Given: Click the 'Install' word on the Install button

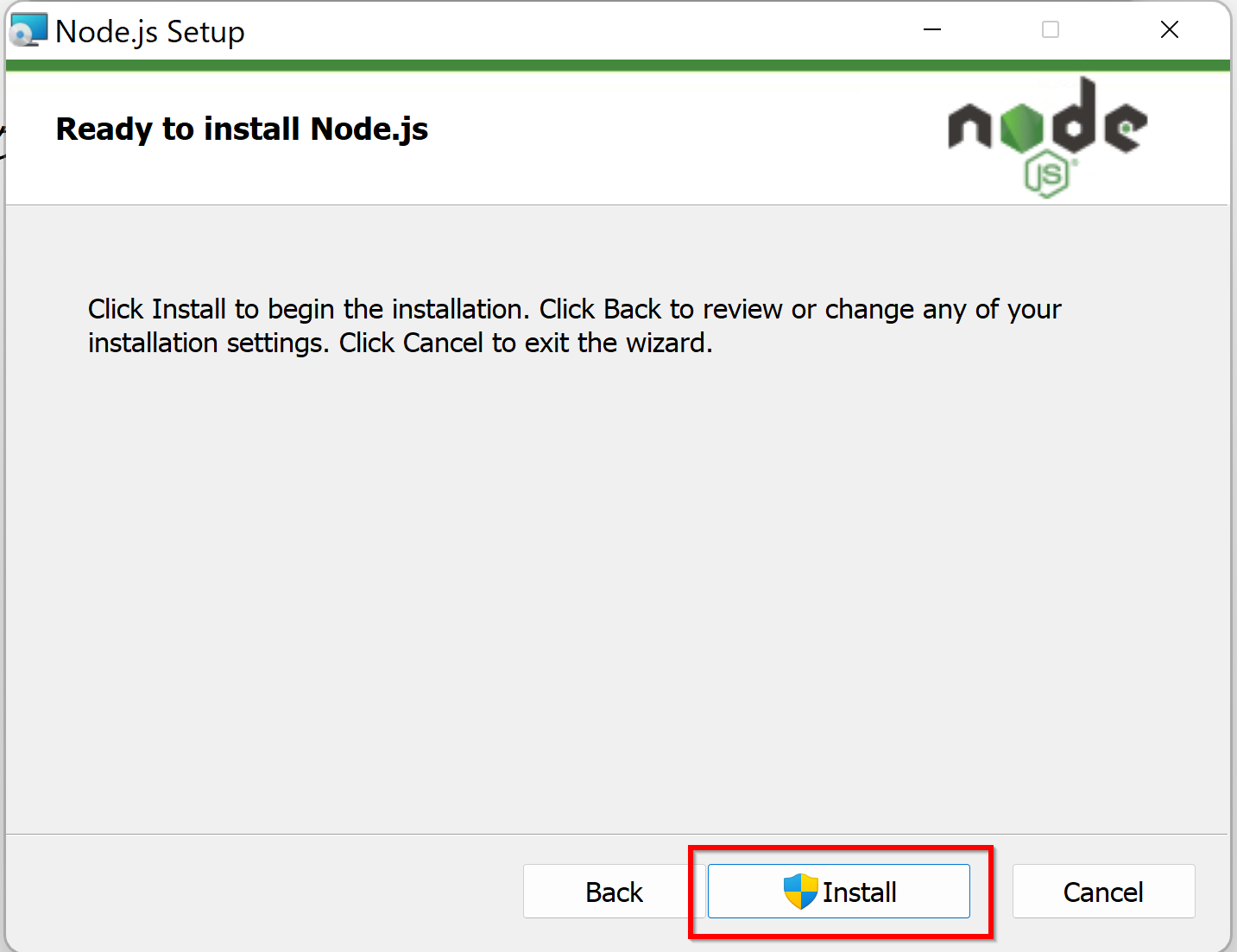Looking at the screenshot, I should [x=859, y=892].
